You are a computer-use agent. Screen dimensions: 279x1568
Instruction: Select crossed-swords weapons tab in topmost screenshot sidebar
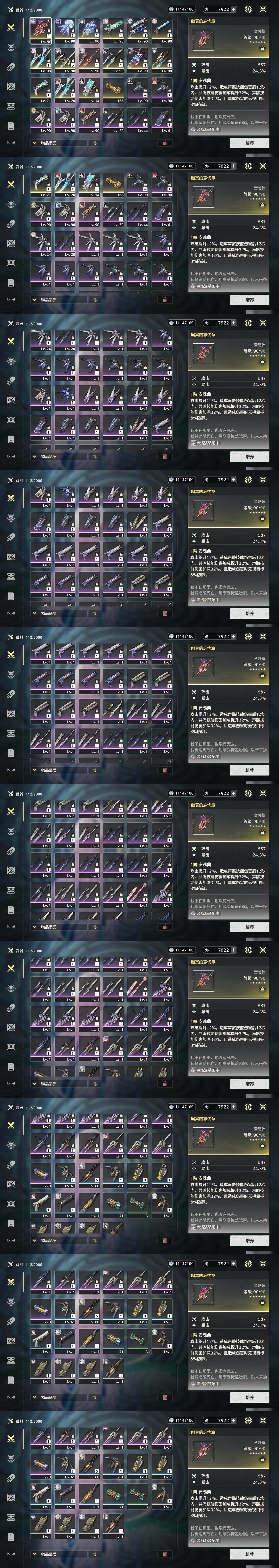[10, 27]
